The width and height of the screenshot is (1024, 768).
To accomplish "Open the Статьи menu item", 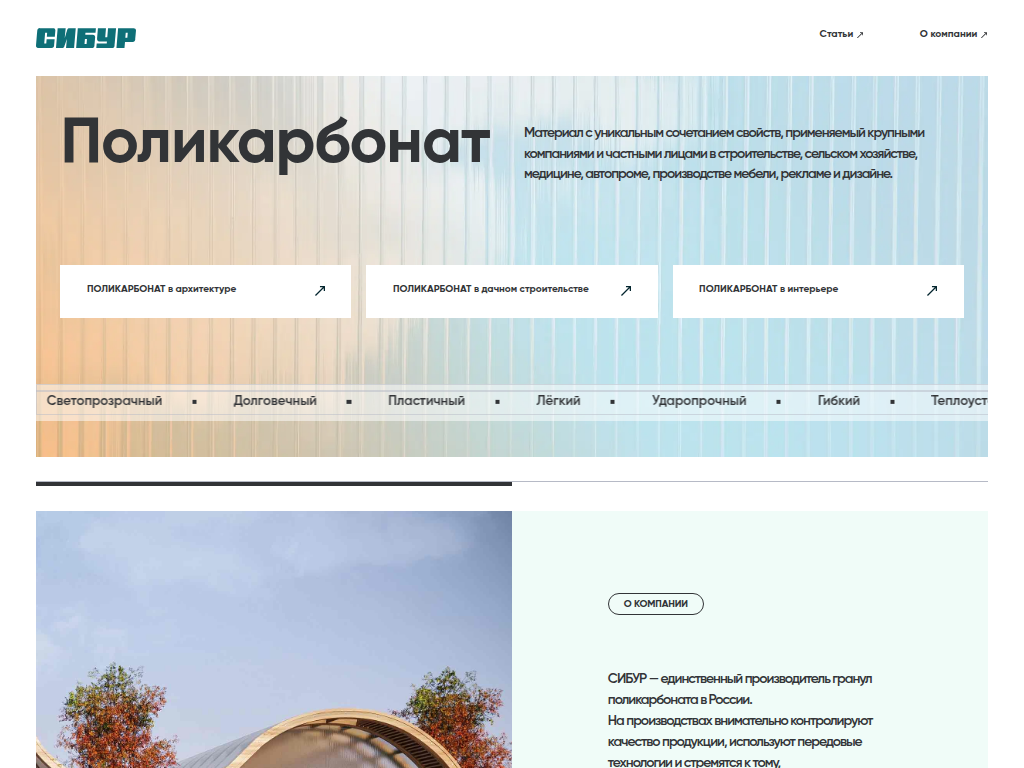I will pos(837,33).
